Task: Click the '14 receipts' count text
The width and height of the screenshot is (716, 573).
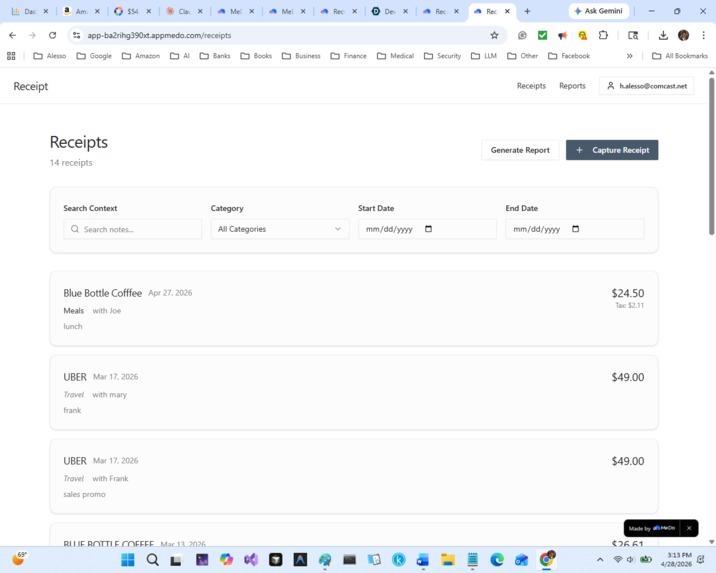Action: (71, 163)
